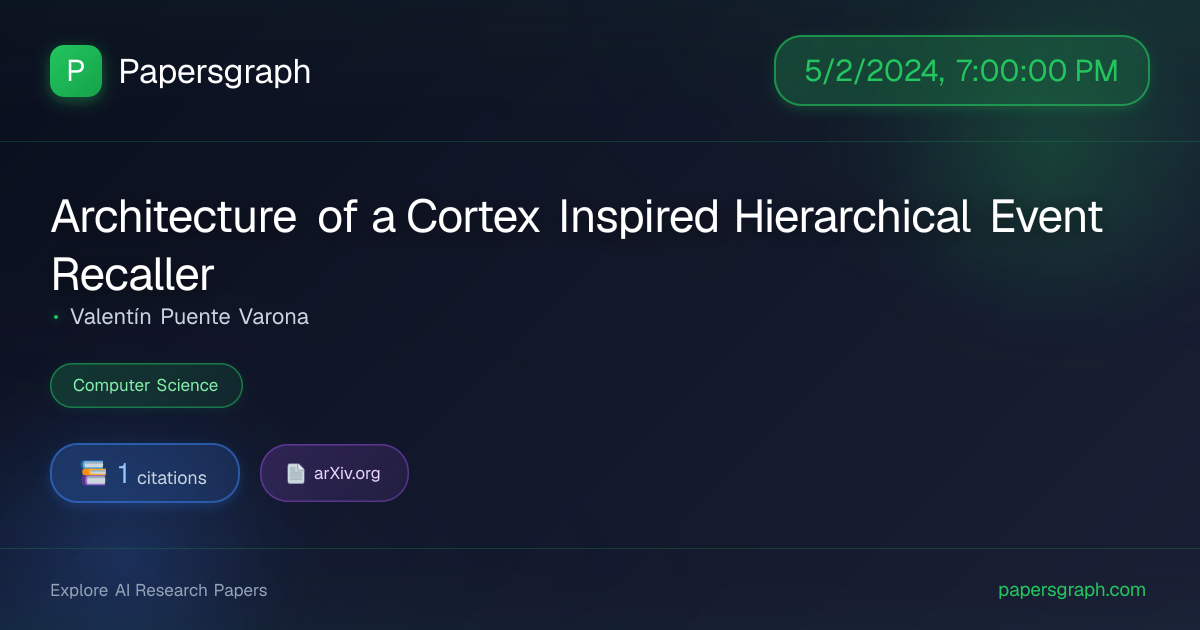Image resolution: width=1200 pixels, height=630 pixels.
Task: Click the 7:00:00 PM time in badge
Action: (x=1037, y=71)
